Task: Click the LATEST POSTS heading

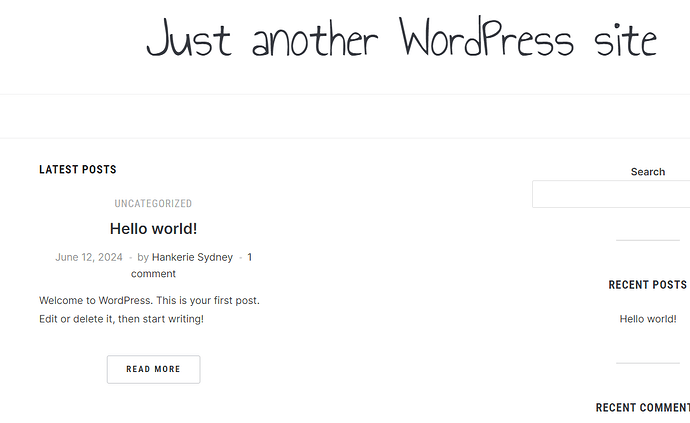Action: 78,169
